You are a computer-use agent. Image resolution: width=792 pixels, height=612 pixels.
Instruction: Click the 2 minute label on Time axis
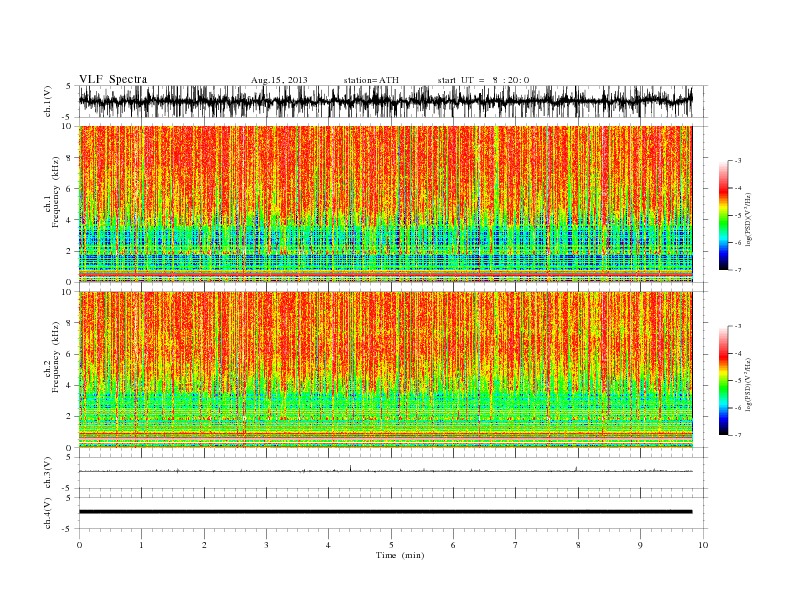tap(204, 545)
